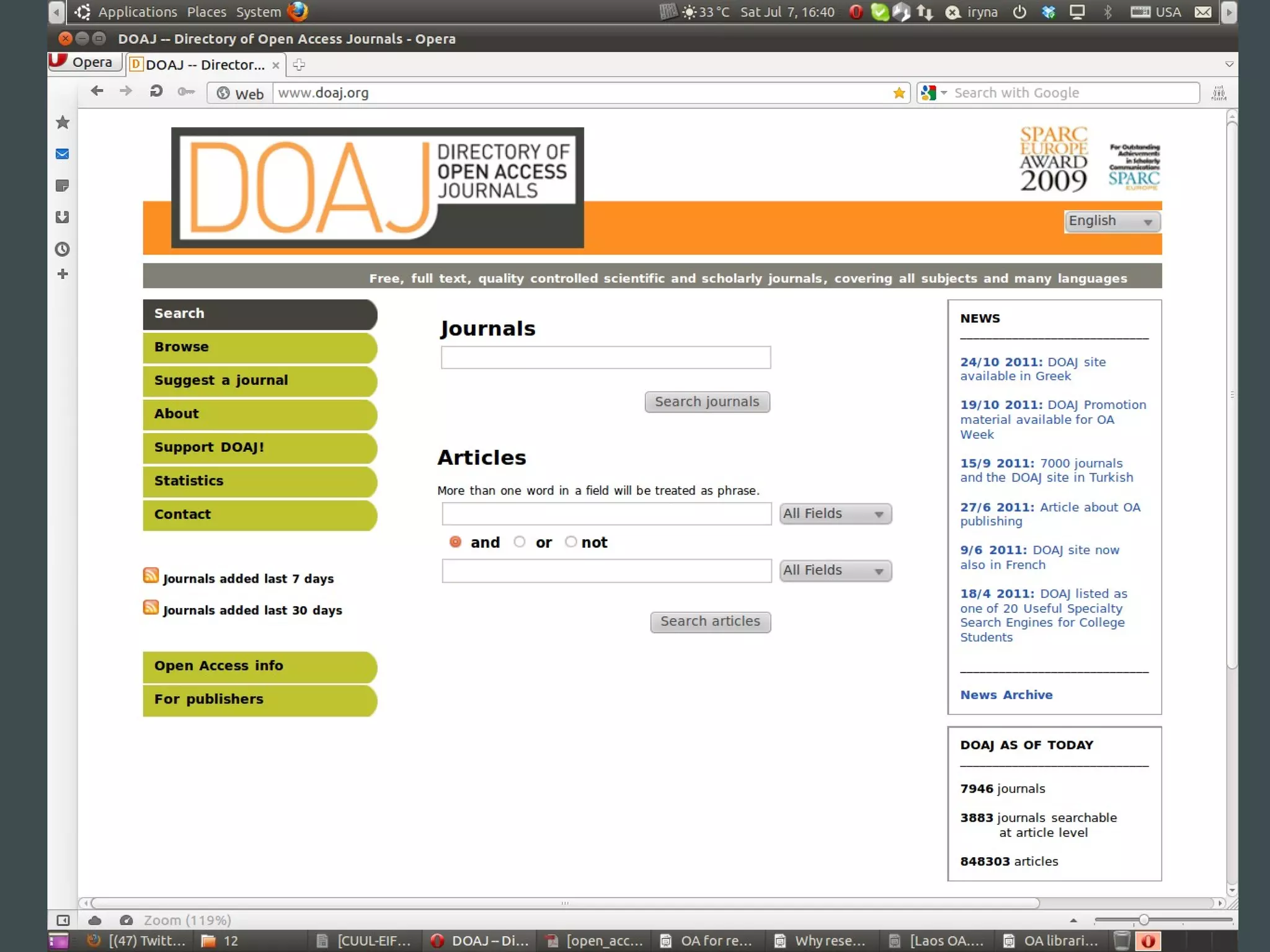The width and height of the screenshot is (1270, 952).
Task: Open the Opera main menu
Action: [x=85, y=62]
